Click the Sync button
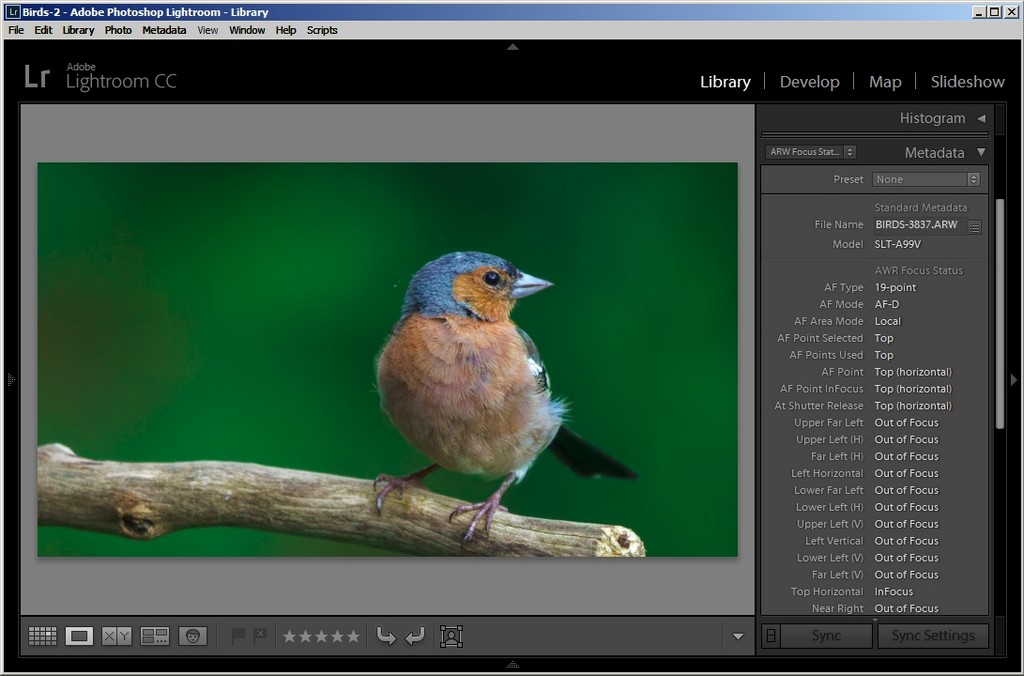This screenshot has height=676, width=1024. point(826,636)
